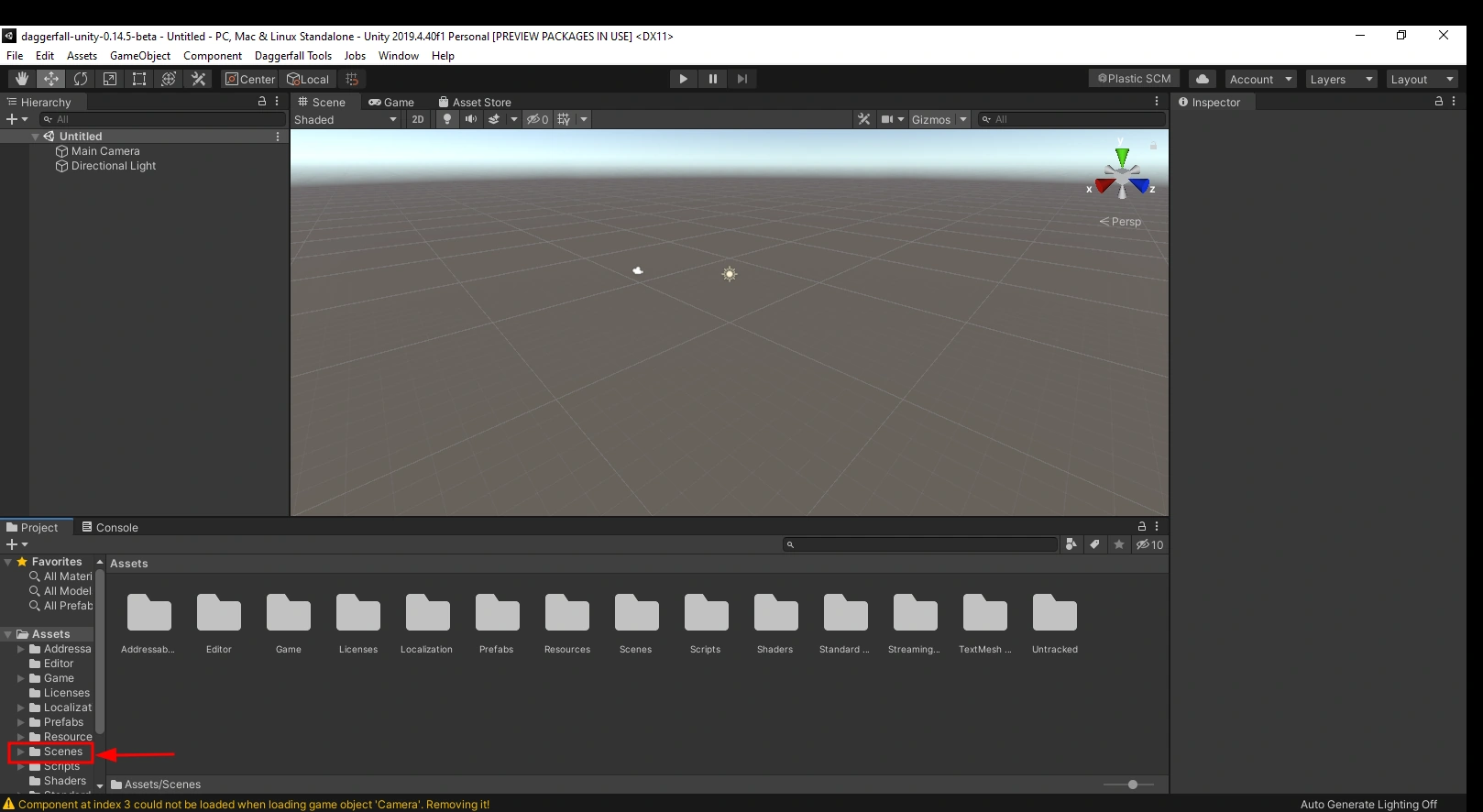Toggle 2D mode in Scene view
This screenshot has height=812, width=1483.
[x=418, y=119]
